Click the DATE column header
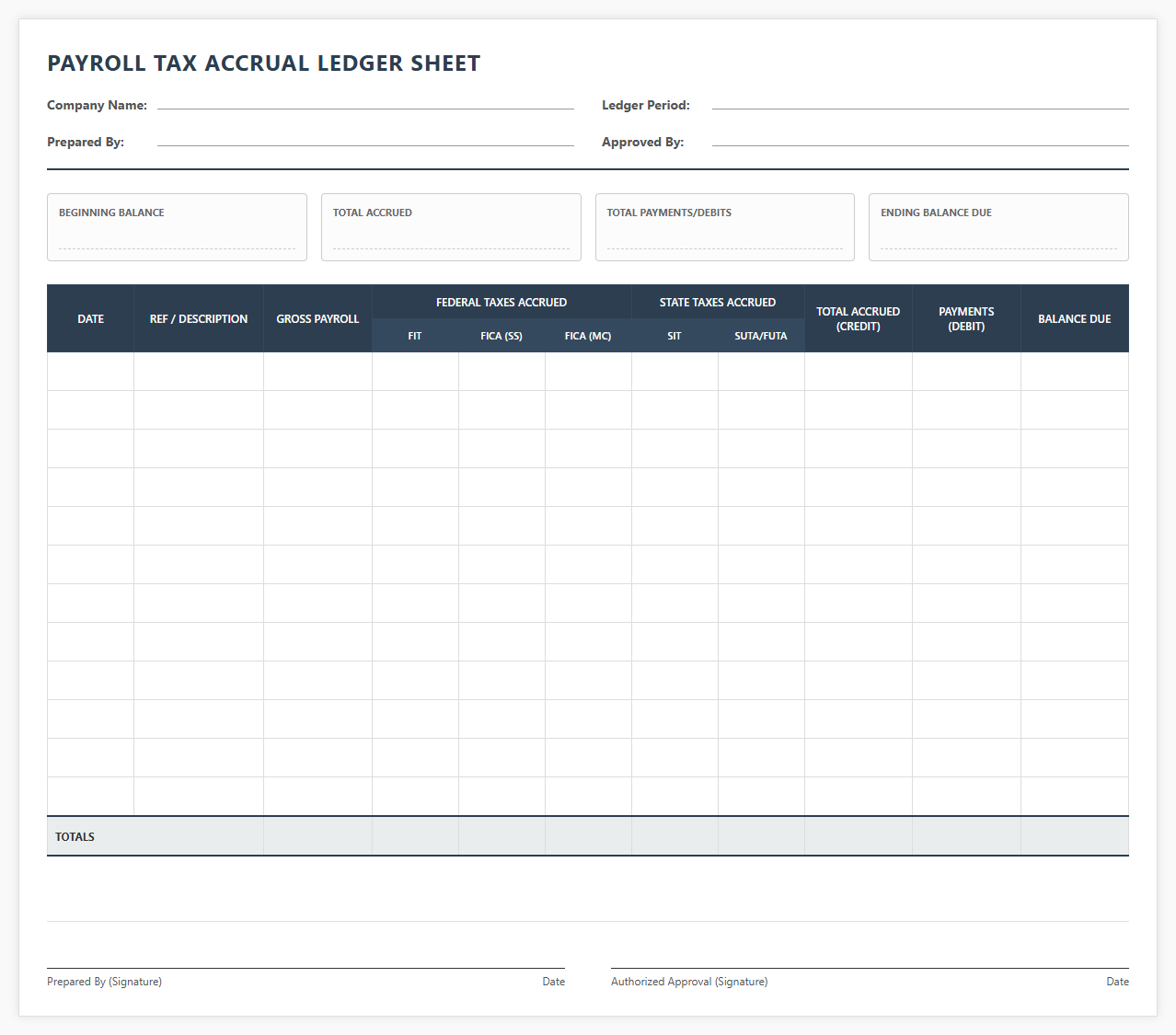The image size is (1176, 1035). [90, 318]
